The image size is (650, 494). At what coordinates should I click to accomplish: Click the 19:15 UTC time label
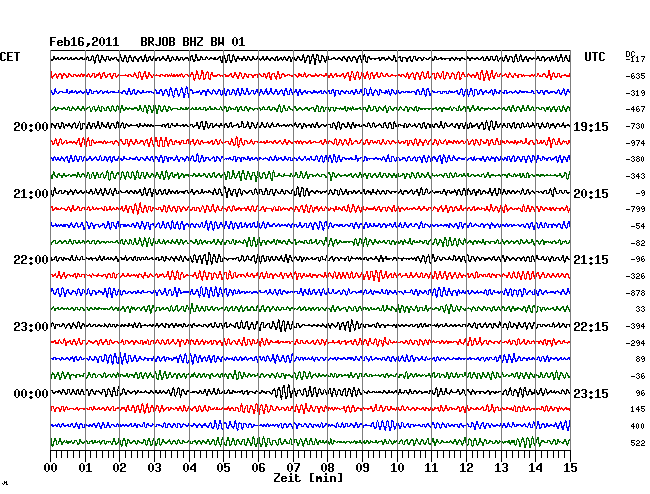point(591,126)
